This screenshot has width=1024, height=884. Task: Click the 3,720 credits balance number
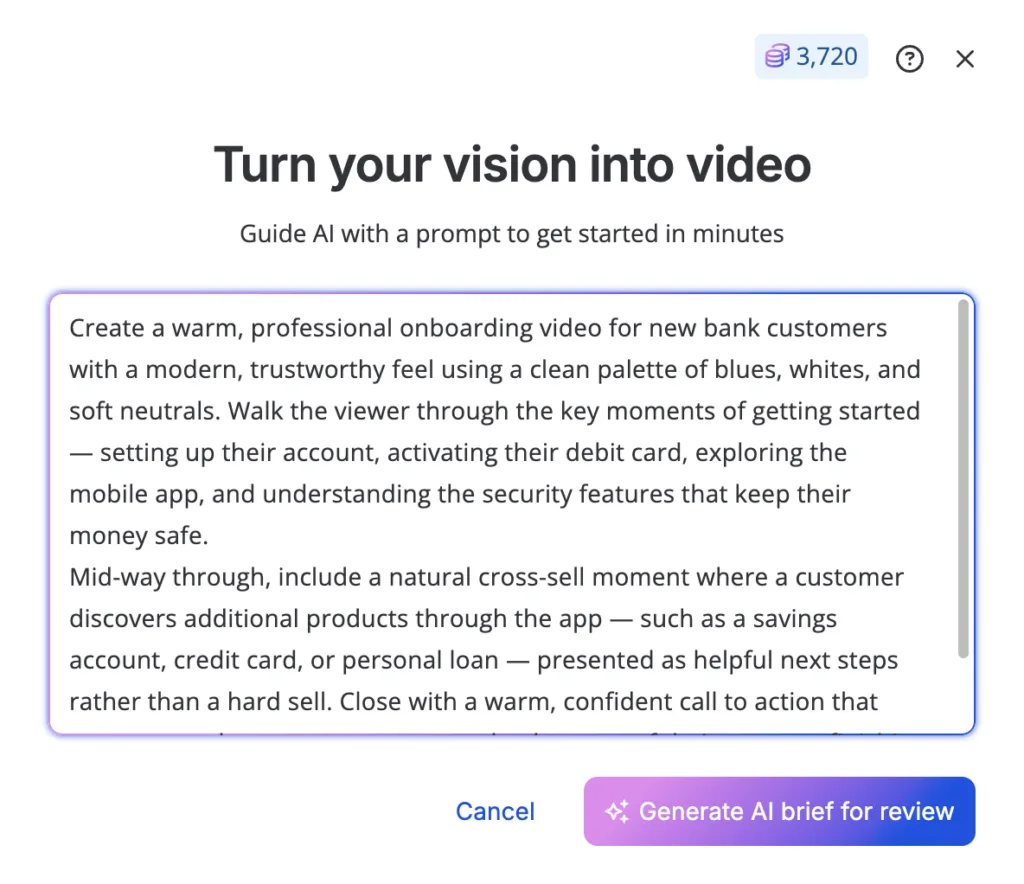[826, 57]
